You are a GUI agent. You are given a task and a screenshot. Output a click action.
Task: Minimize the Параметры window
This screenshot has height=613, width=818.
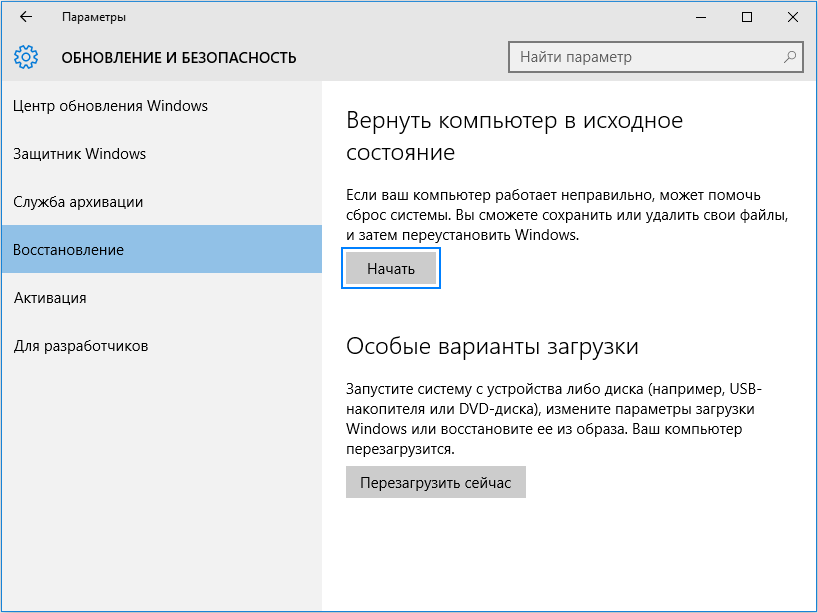(701, 17)
